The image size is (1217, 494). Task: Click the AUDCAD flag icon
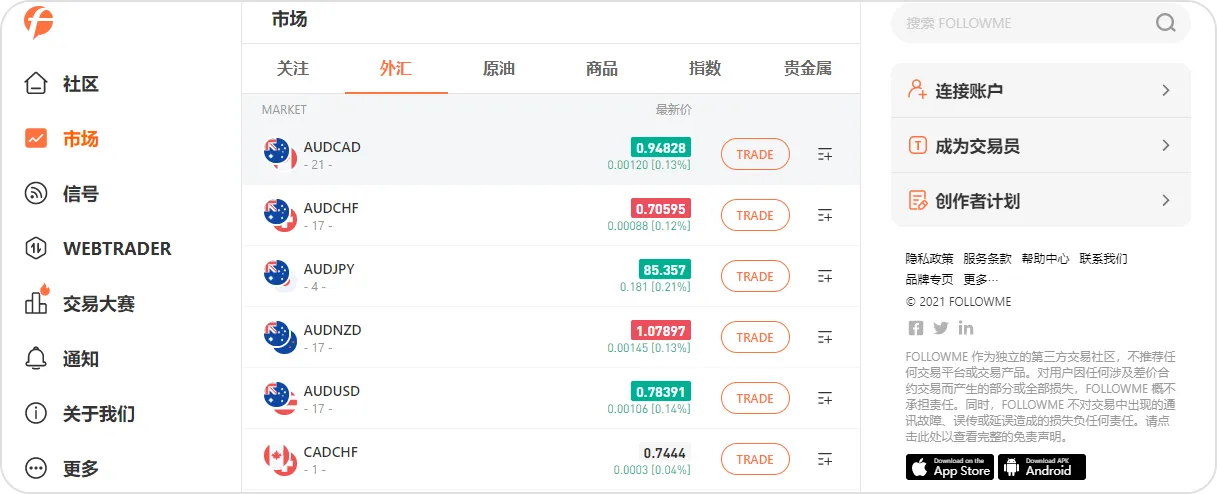280,154
